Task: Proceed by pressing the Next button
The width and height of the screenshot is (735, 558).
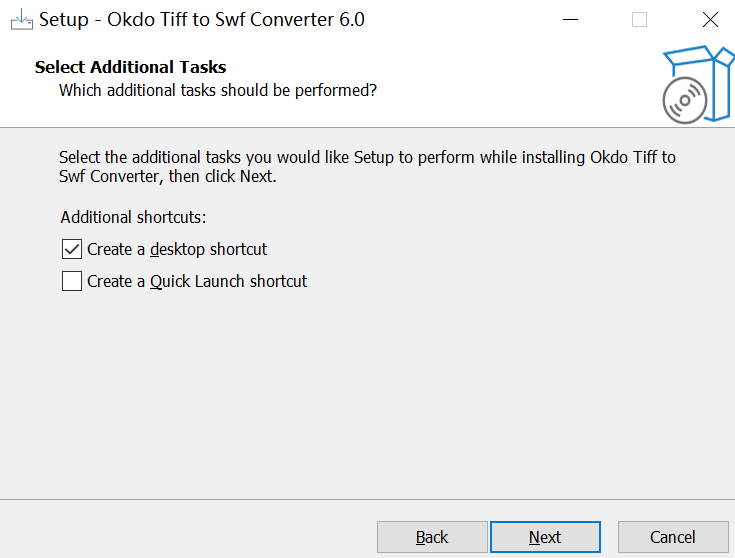Action: coord(545,537)
